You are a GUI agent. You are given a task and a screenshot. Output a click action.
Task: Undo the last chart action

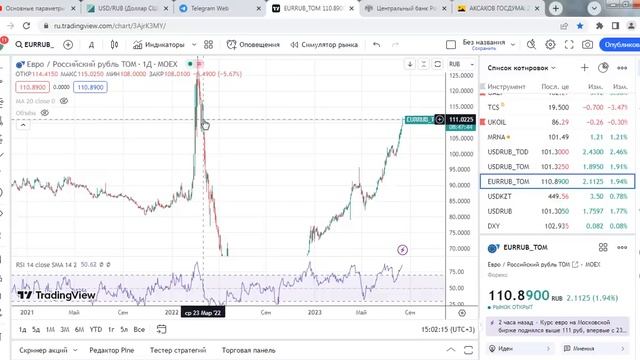click(376, 44)
